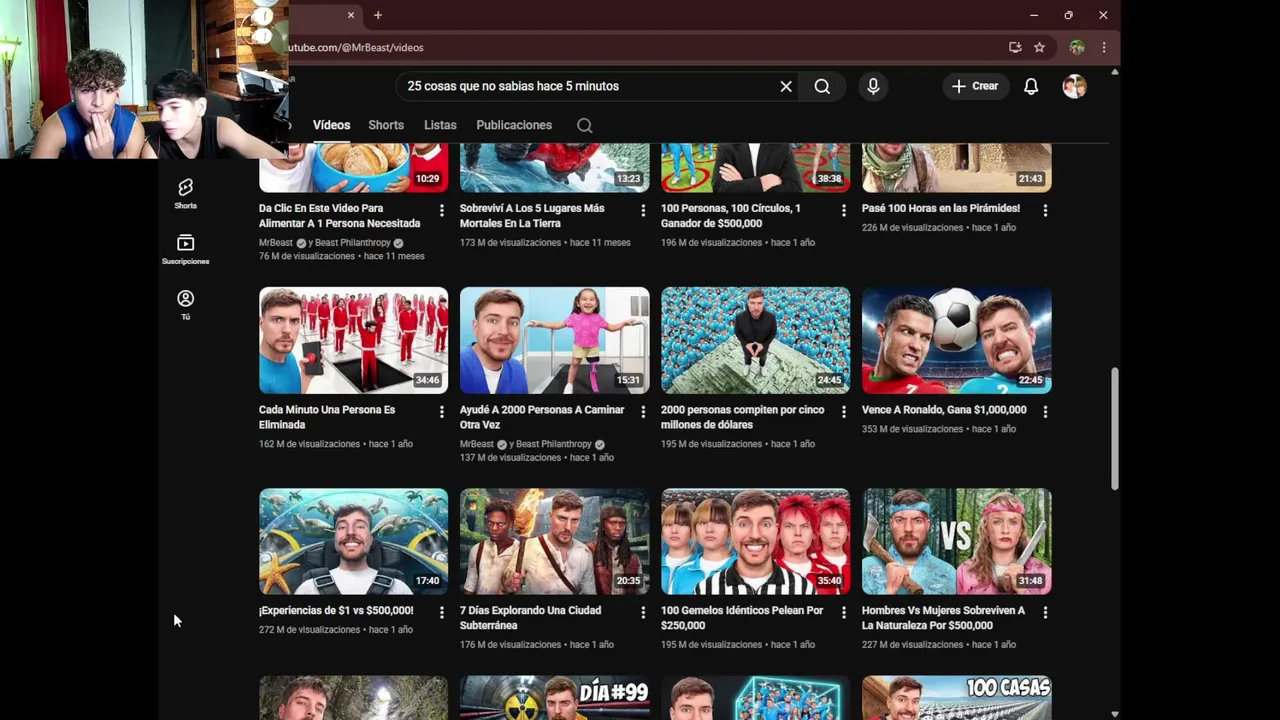
Task: Open Ronaldo soccer ball thumbnail
Action: coord(957,341)
